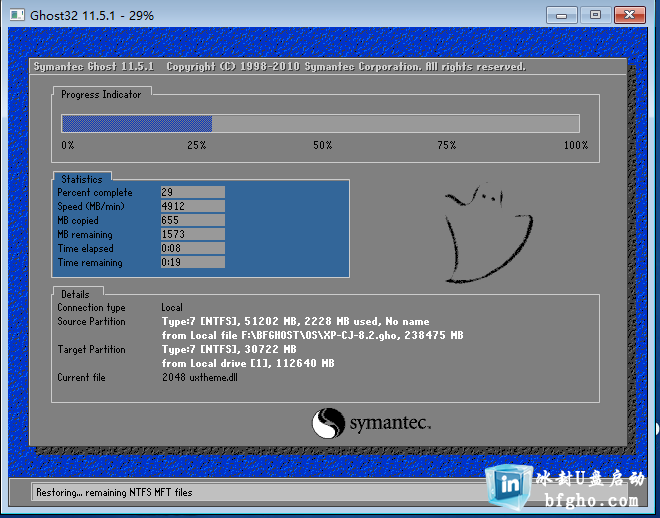The image size is (660, 518).
Task: Click the 'Percent complete' label
Action: tap(95, 193)
